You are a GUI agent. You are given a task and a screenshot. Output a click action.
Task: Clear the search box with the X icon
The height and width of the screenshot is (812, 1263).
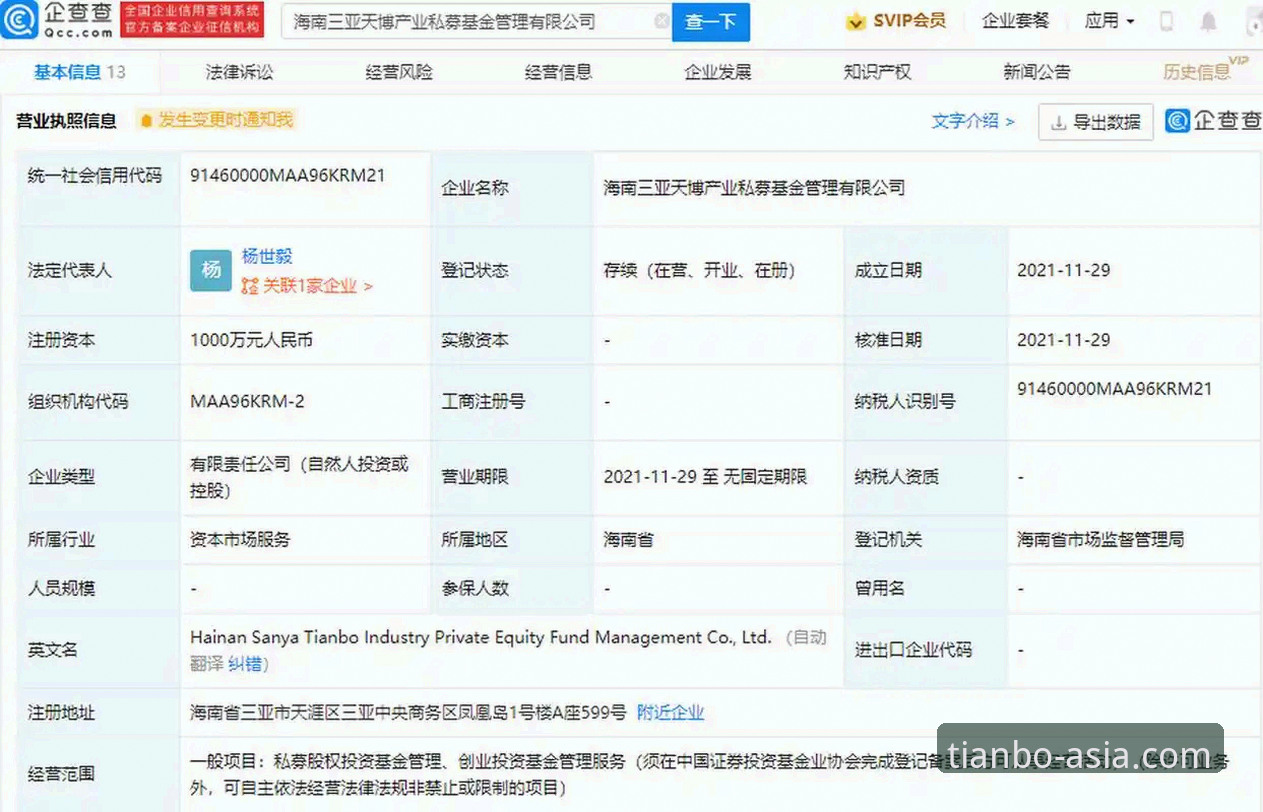pyautogui.click(x=662, y=21)
